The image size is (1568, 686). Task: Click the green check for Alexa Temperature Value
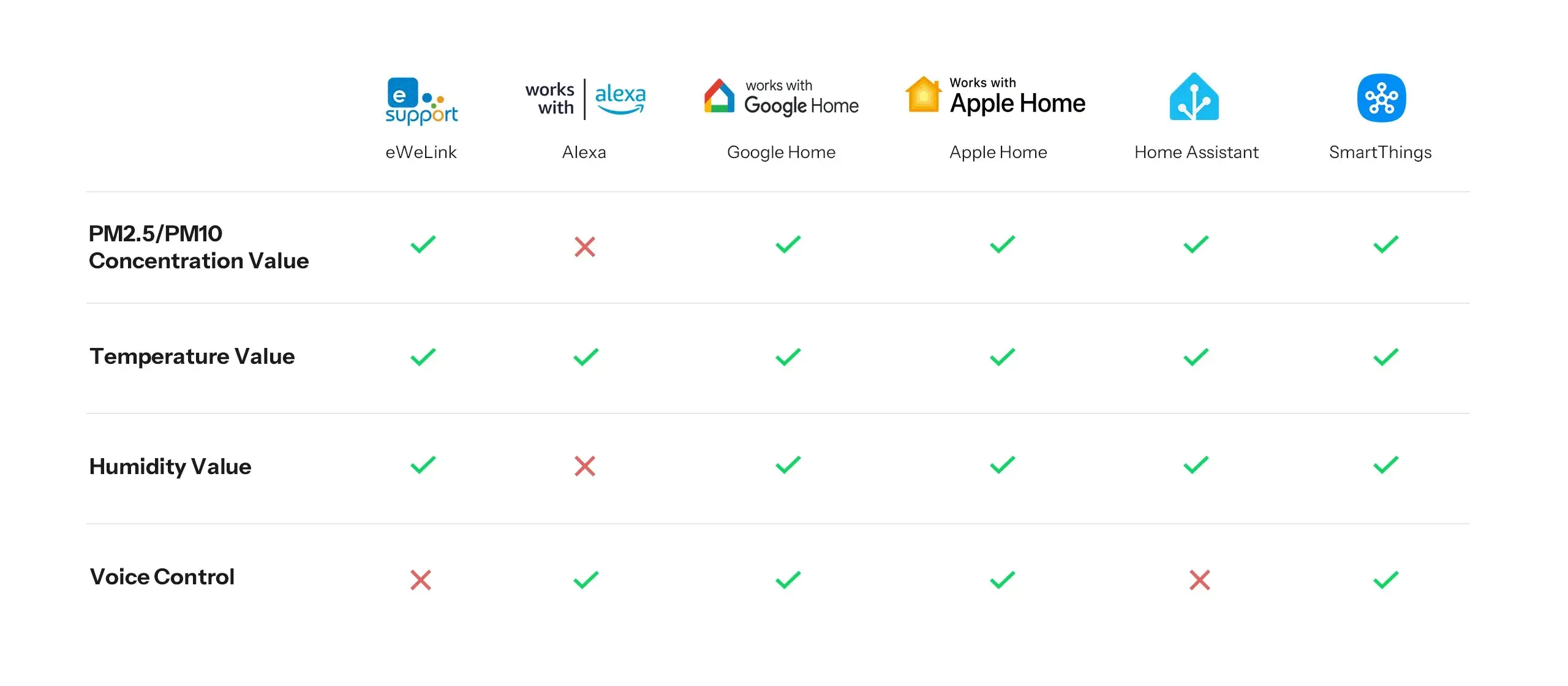click(x=586, y=356)
